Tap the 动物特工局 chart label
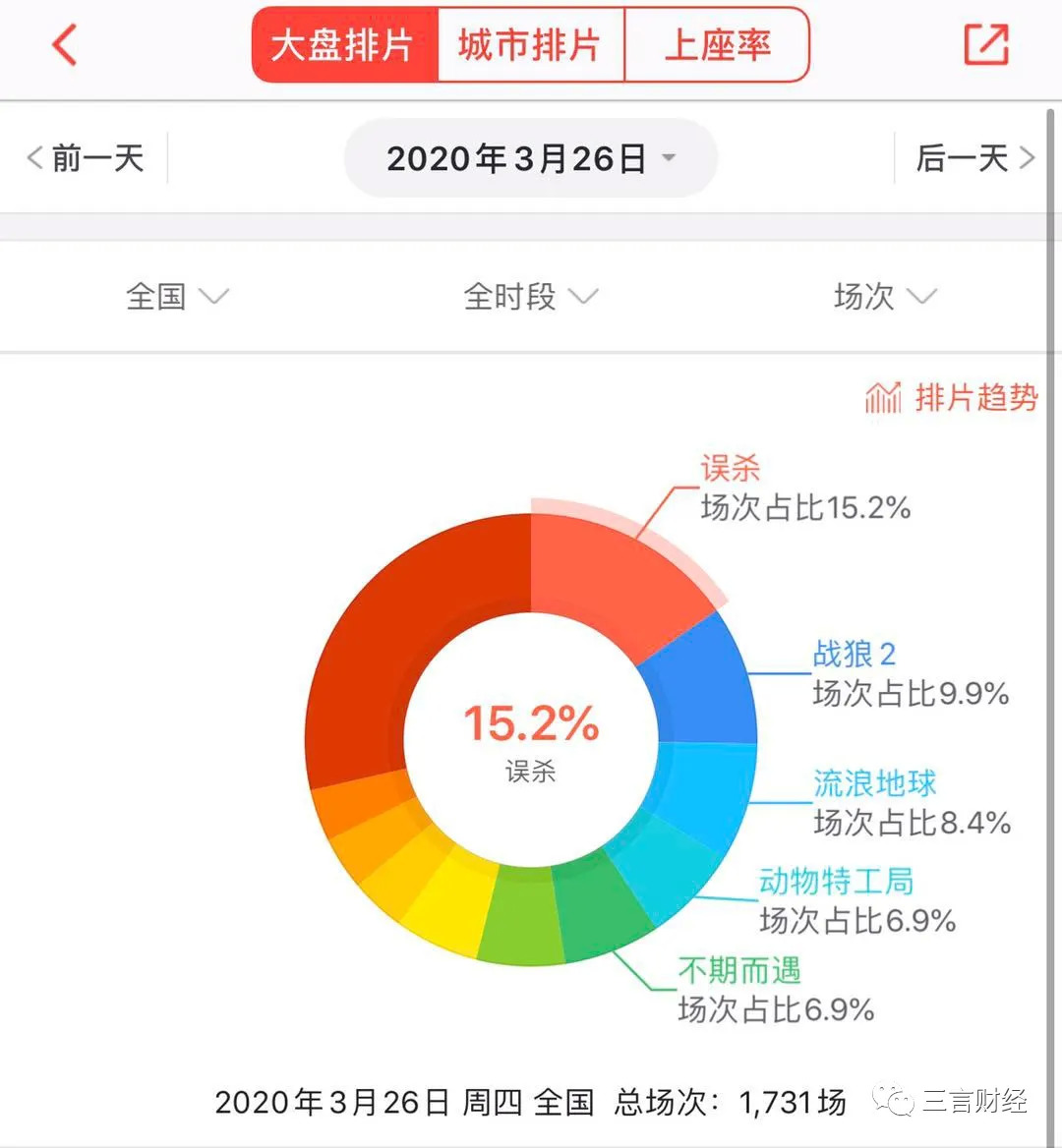The image size is (1062, 1148). (x=836, y=882)
